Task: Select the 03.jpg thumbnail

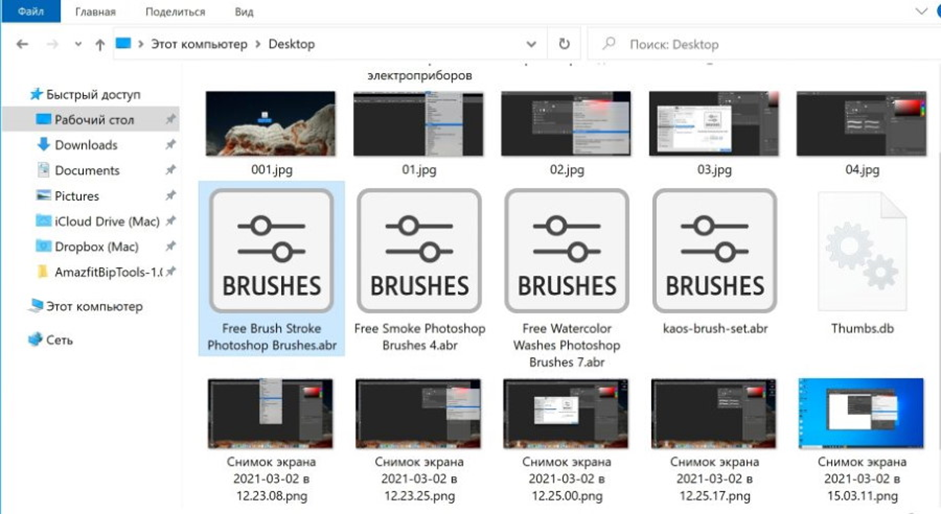Action: 714,124
